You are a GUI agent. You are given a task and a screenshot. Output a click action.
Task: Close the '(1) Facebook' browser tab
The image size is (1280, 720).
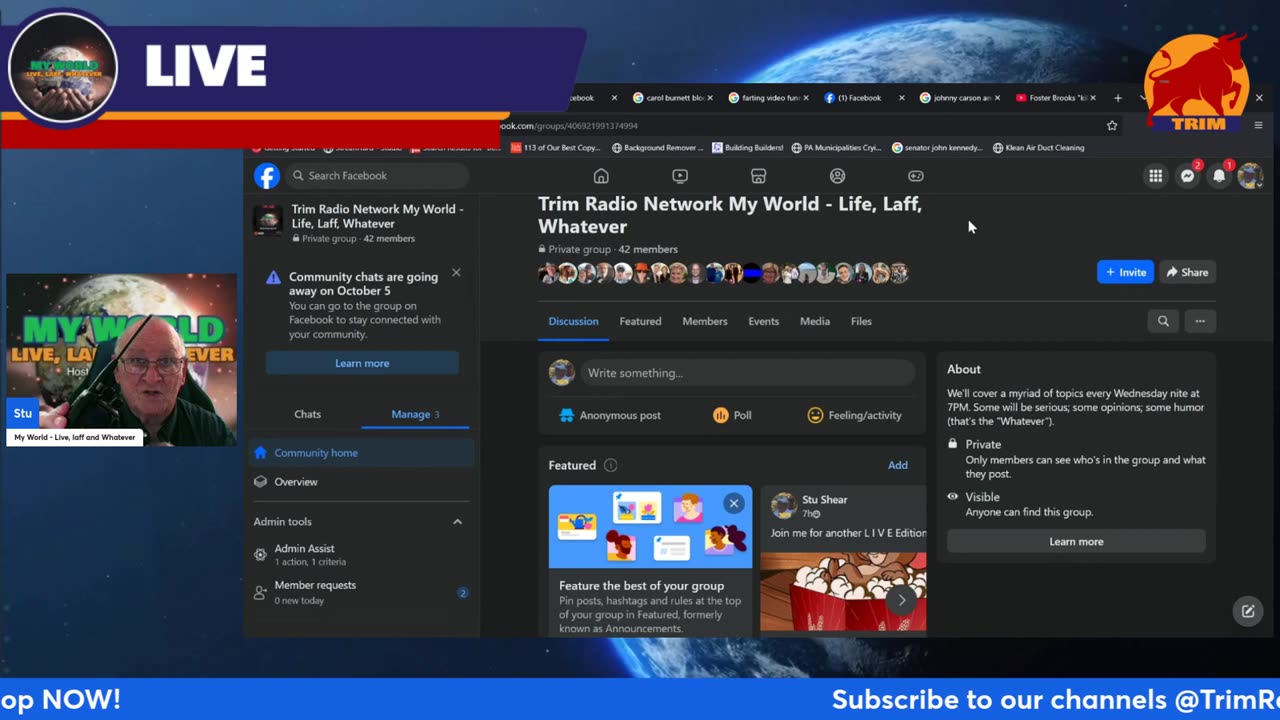pos(901,98)
